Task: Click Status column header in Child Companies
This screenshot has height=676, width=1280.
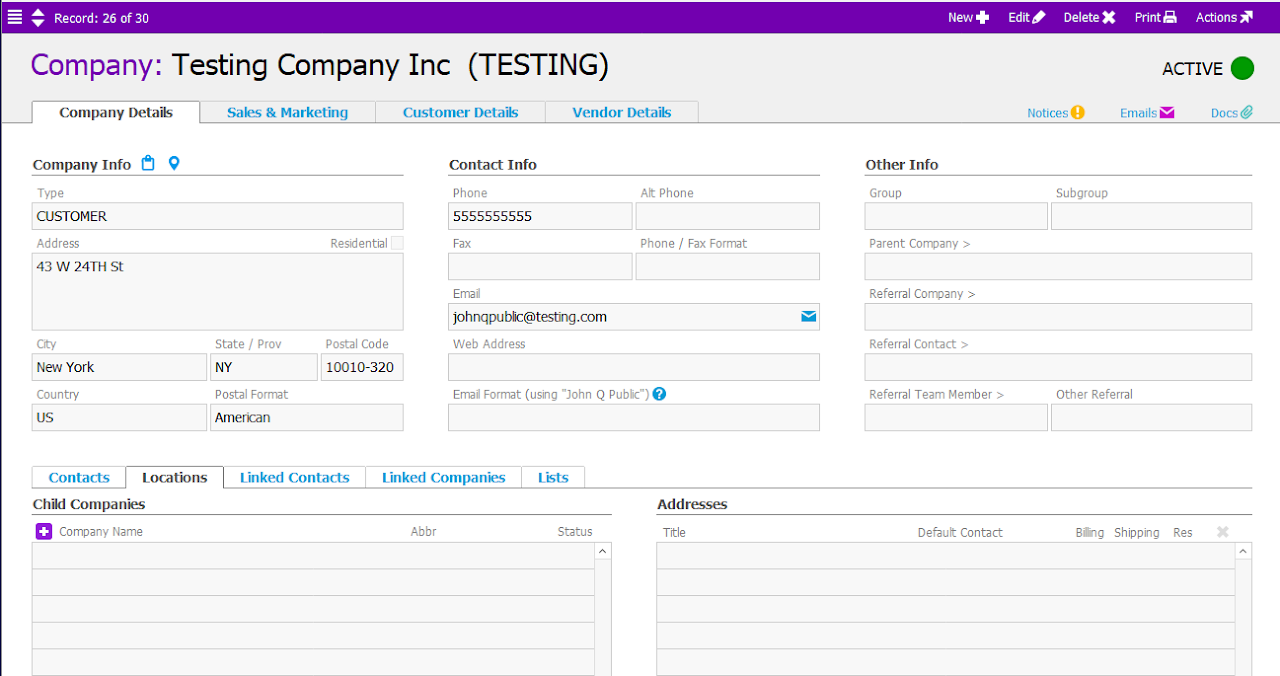Action: point(575,531)
